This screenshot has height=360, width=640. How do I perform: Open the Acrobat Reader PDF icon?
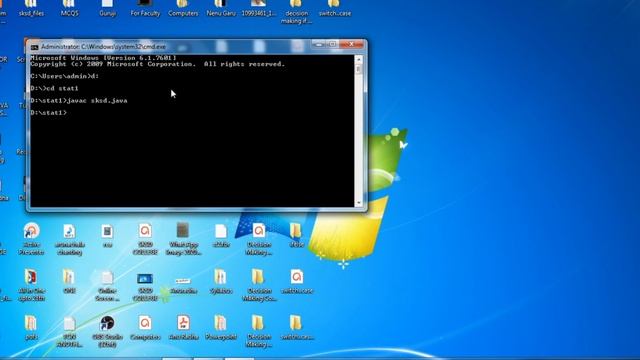pos(183,328)
